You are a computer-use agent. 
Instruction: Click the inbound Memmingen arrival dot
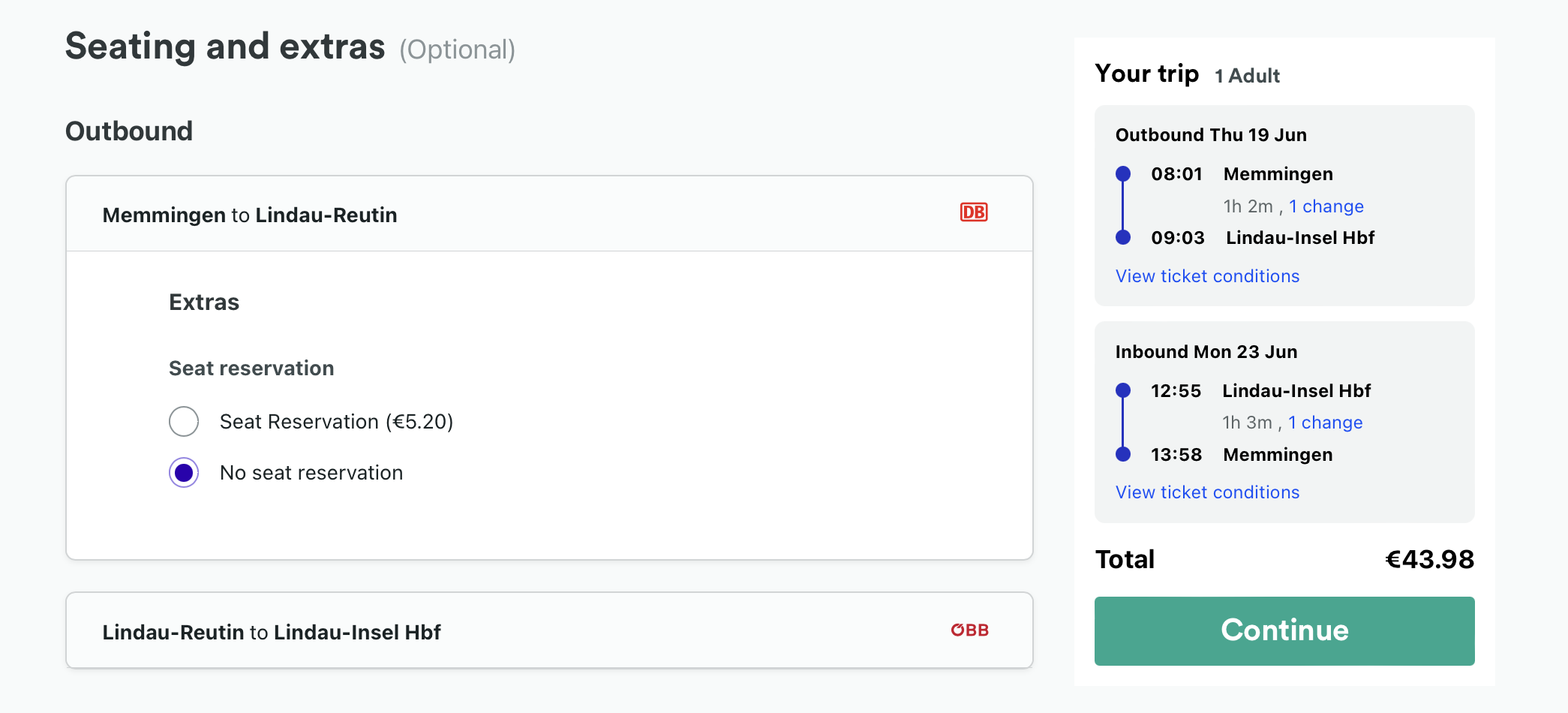click(1123, 454)
